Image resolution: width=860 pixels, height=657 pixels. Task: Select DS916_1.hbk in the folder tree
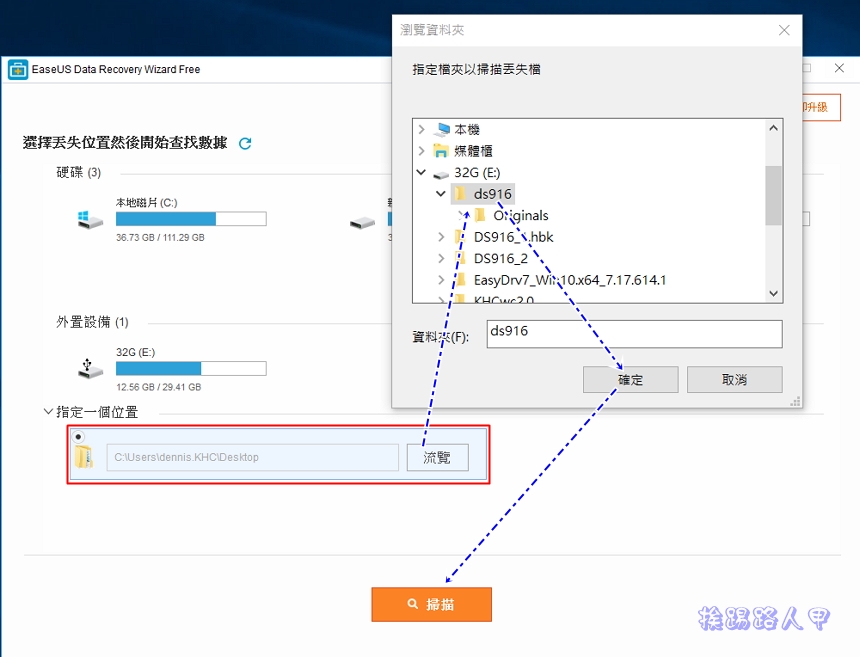[x=513, y=237]
